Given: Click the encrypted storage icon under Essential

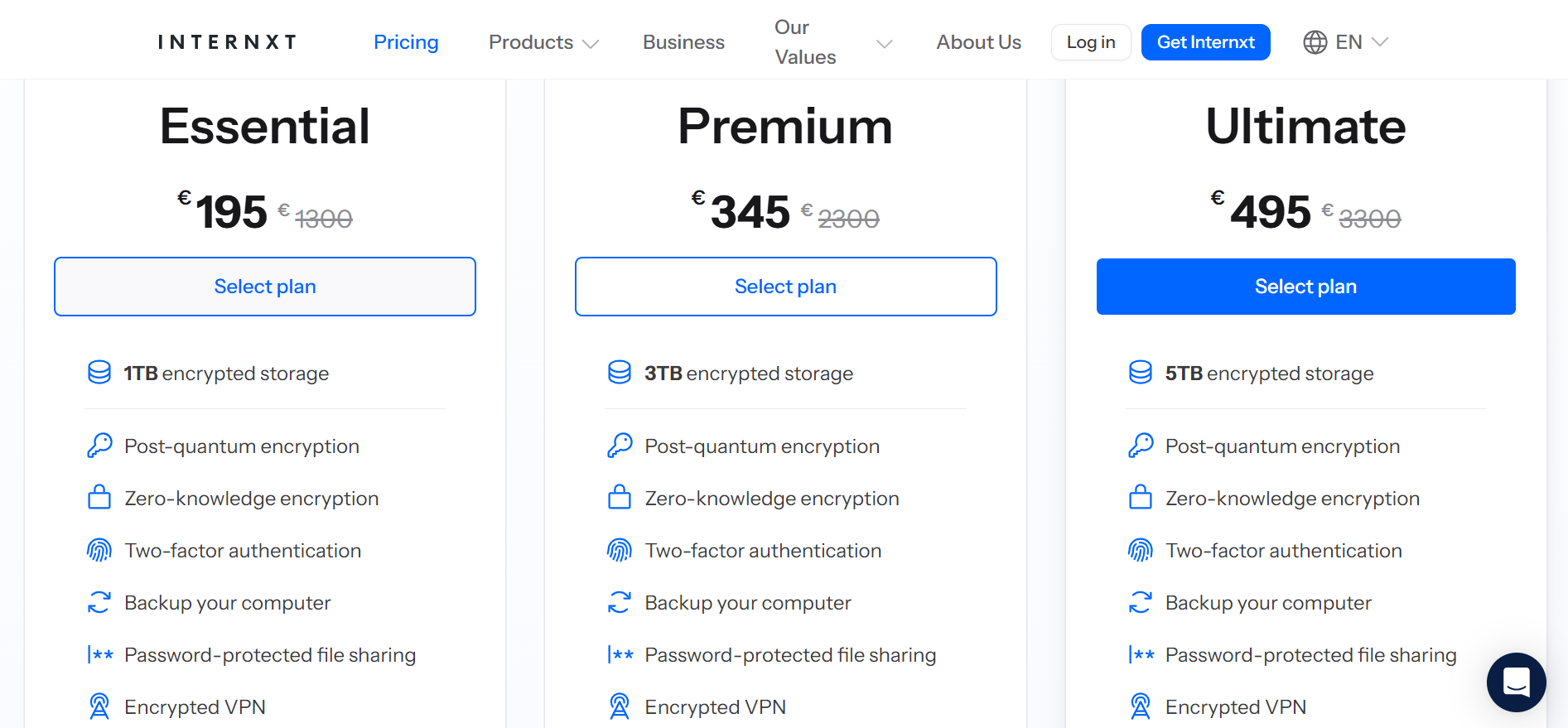Looking at the screenshot, I should point(99,373).
